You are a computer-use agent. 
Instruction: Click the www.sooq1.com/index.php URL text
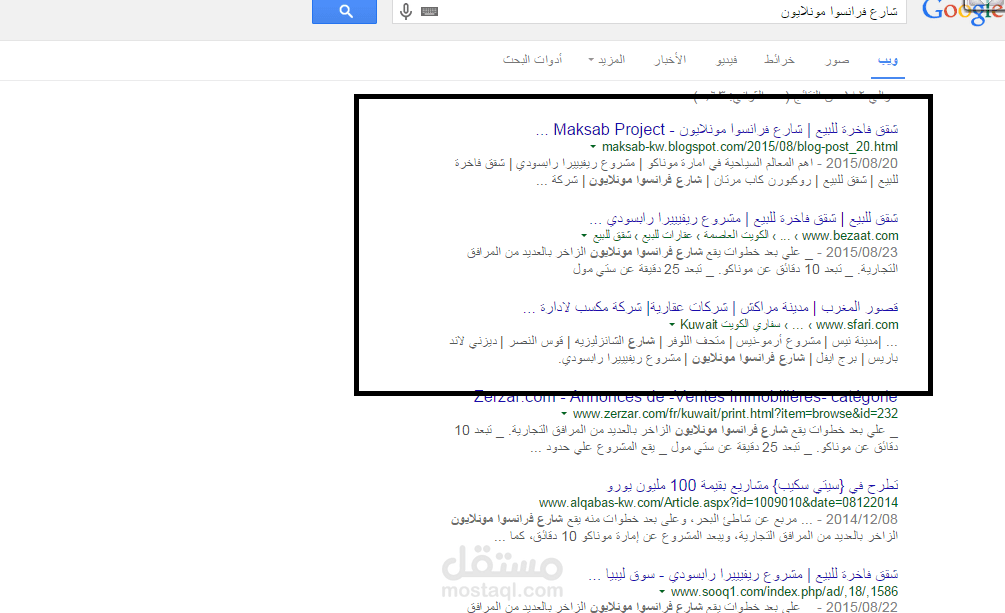785,592
